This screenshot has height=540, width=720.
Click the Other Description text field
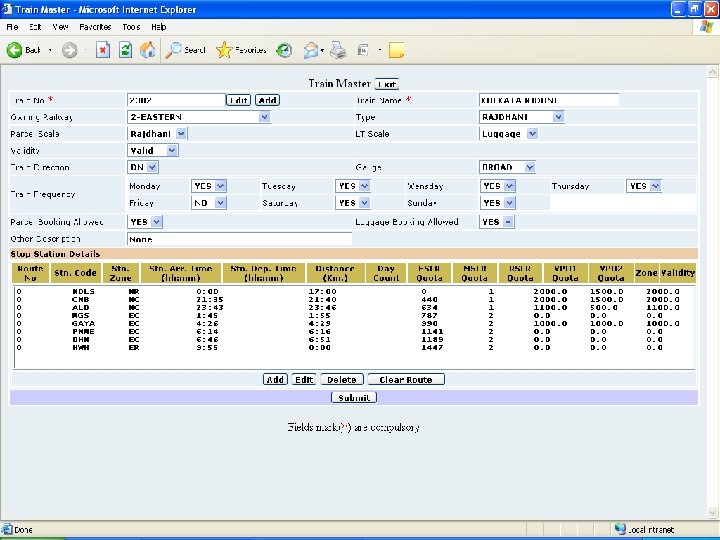pyautogui.click(x=239, y=239)
